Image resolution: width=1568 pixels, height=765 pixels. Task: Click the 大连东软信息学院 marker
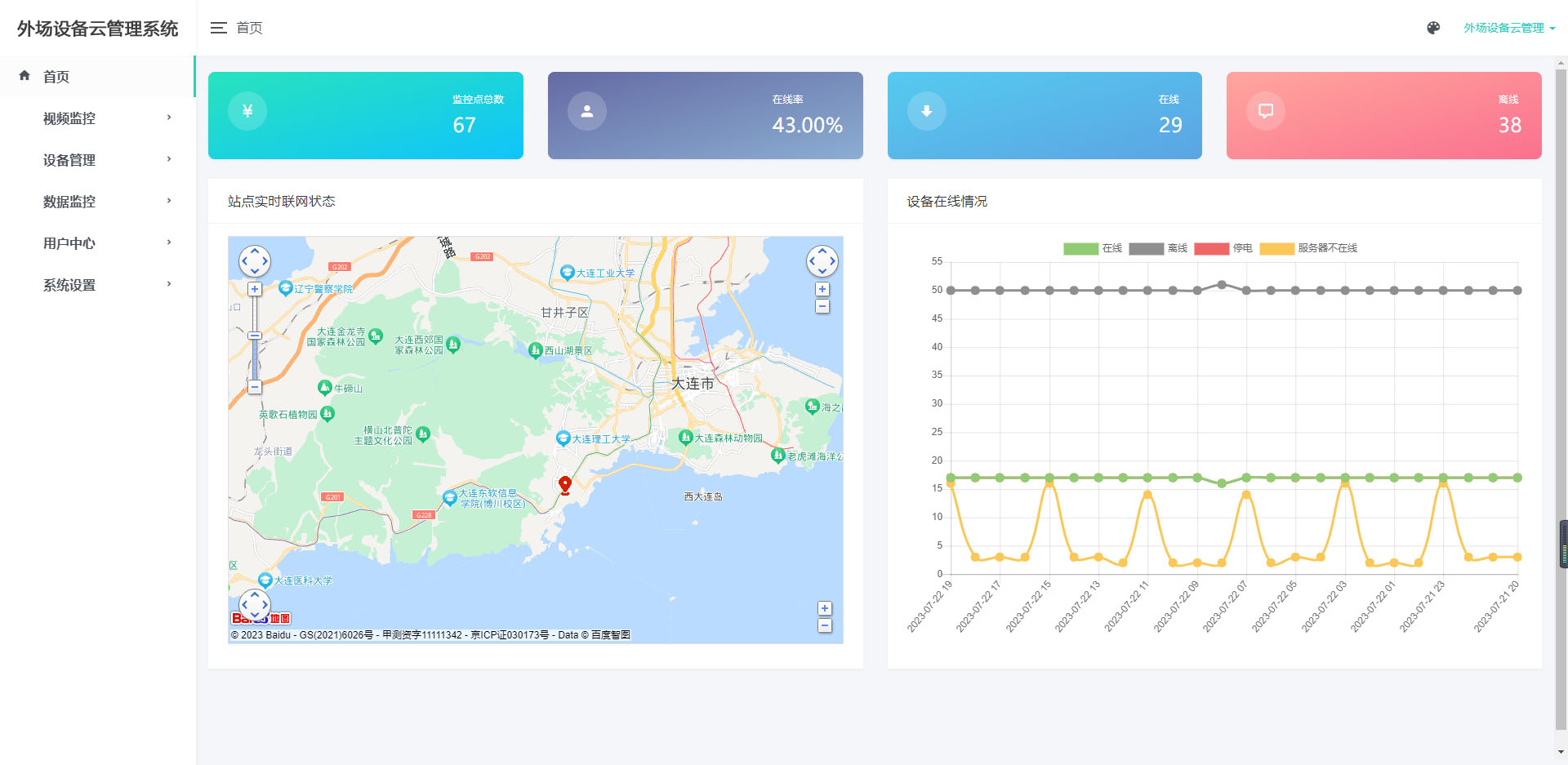449,497
